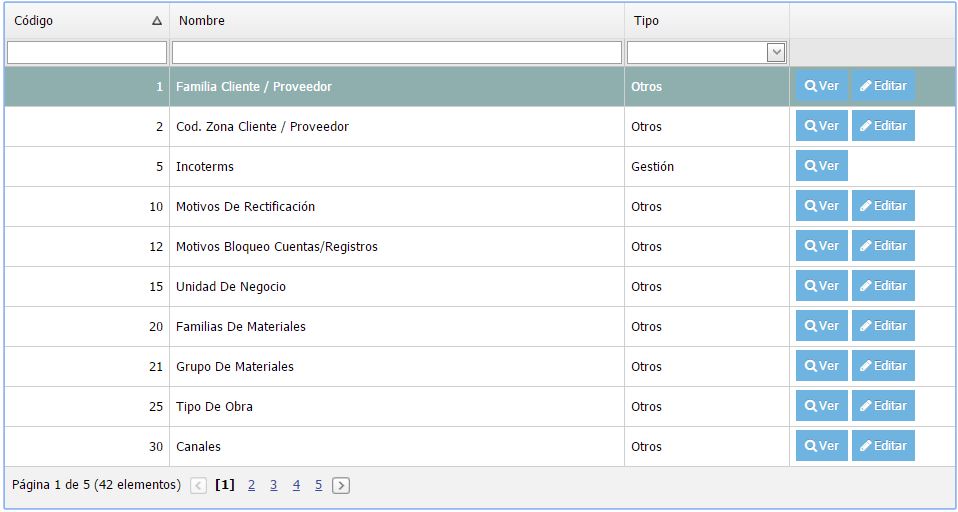The width and height of the screenshot is (958, 512).
Task: Click the Tipo column header
Action: point(706,21)
